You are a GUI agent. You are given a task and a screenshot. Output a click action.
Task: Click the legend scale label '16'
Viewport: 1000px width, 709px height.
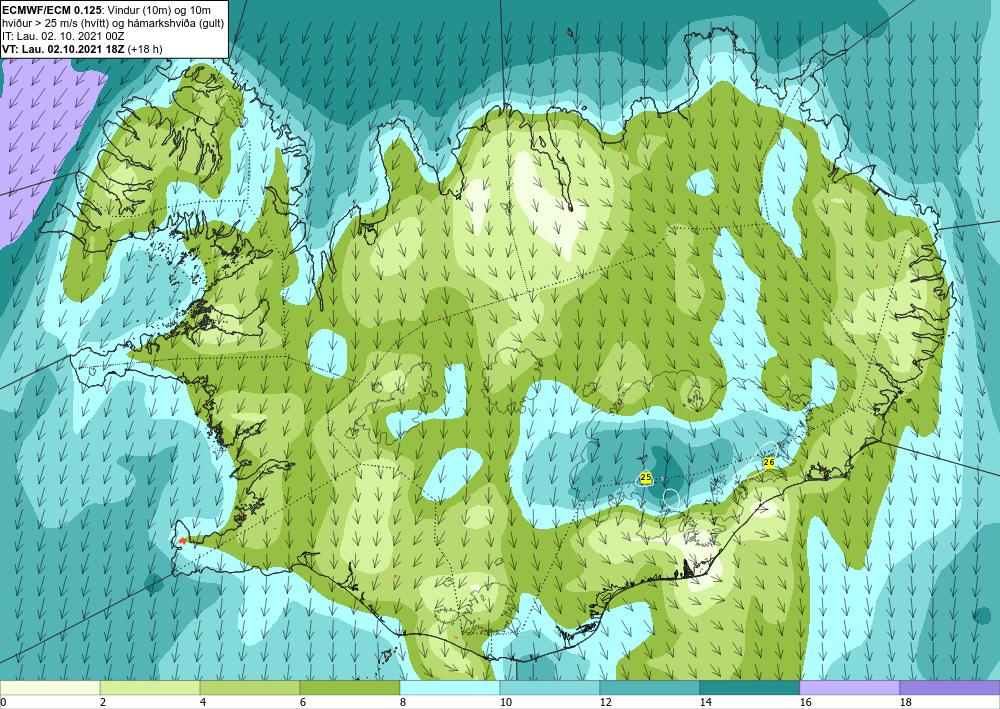(x=805, y=702)
